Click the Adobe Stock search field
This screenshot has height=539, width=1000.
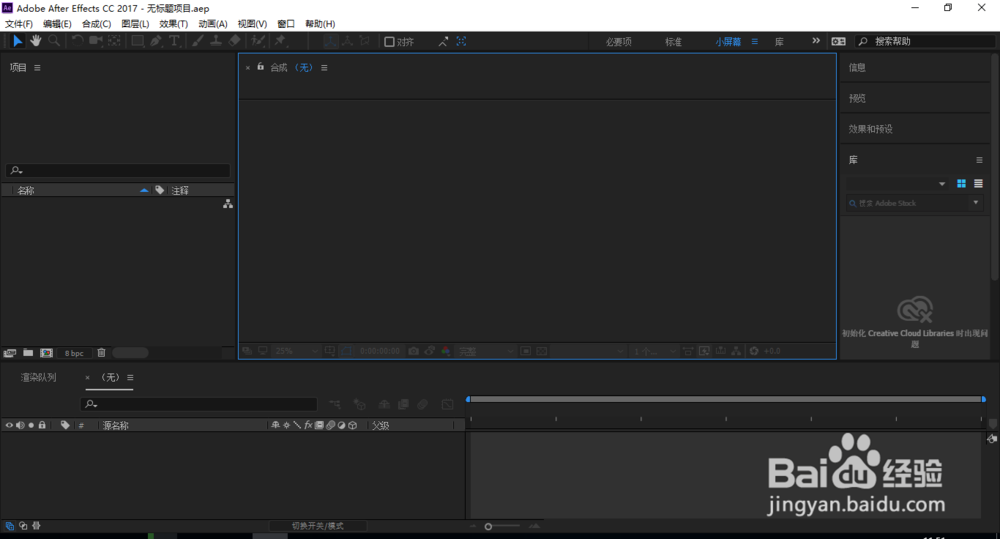coord(908,203)
